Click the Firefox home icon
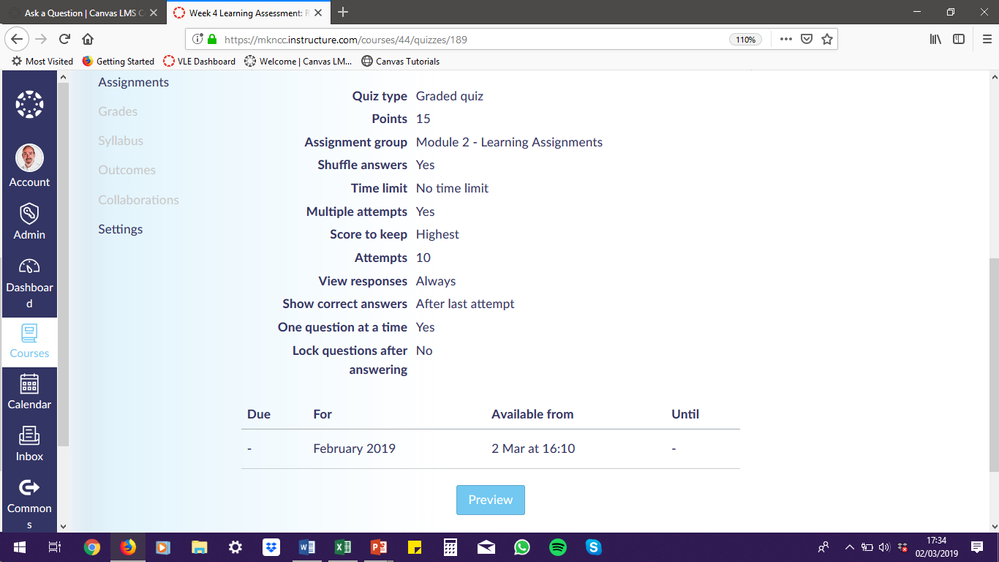Image resolution: width=999 pixels, height=562 pixels. (x=88, y=39)
